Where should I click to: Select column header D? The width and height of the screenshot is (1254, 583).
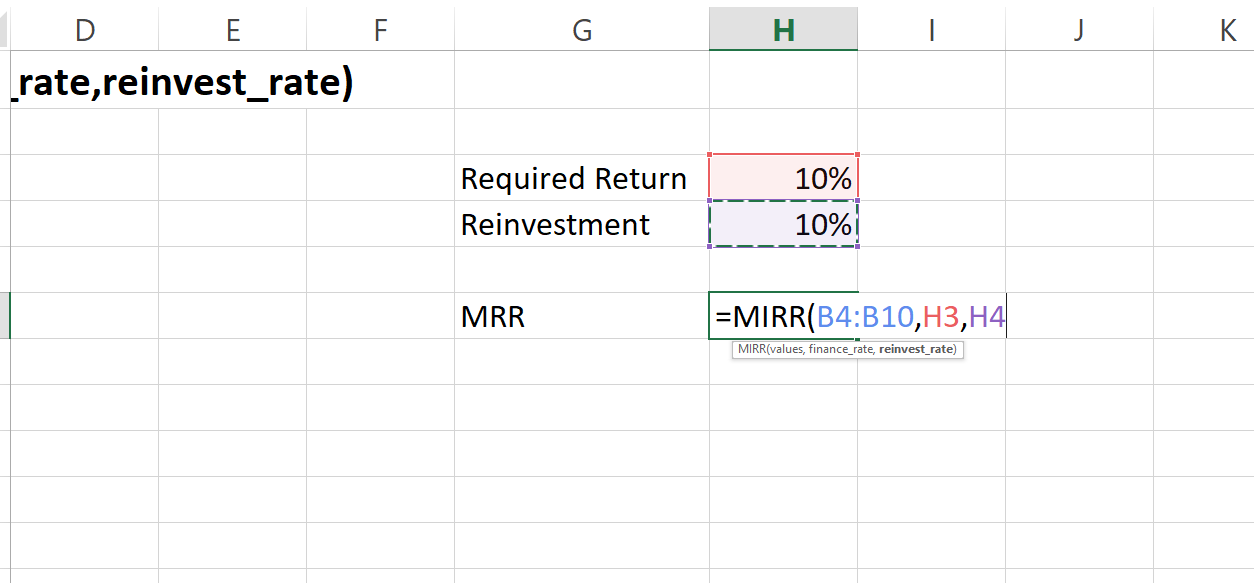click(x=84, y=29)
